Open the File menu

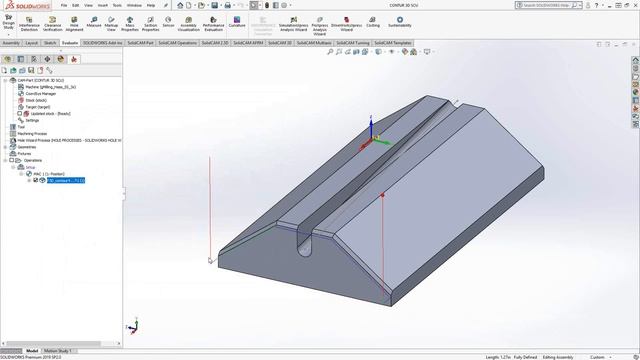(64, 5)
